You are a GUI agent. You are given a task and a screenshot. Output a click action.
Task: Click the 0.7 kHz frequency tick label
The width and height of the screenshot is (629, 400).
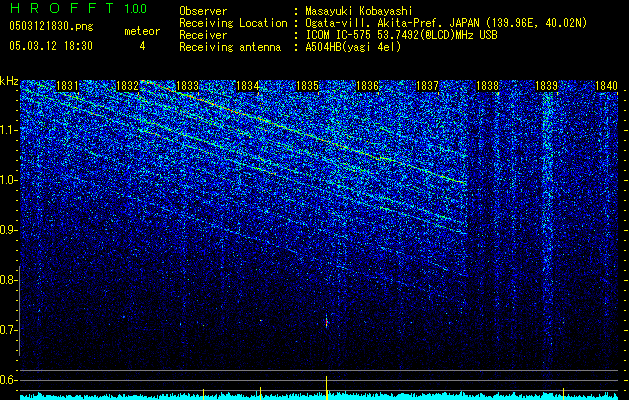coord(9,330)
